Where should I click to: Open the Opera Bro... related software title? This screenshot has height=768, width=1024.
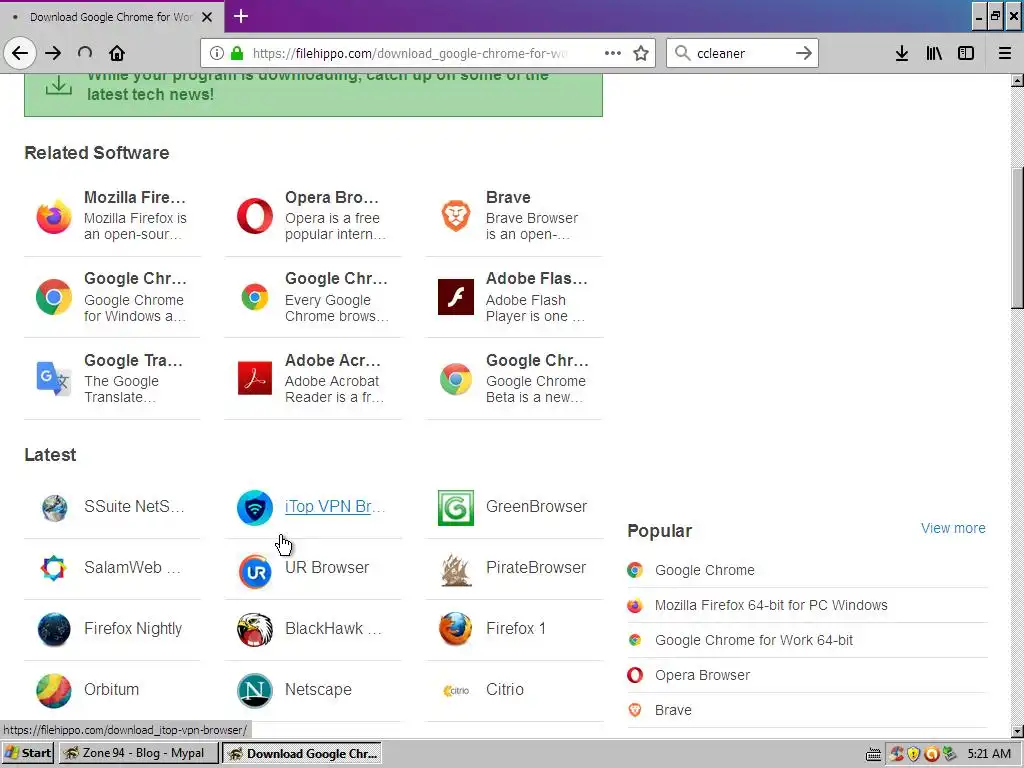click(332, 197)
